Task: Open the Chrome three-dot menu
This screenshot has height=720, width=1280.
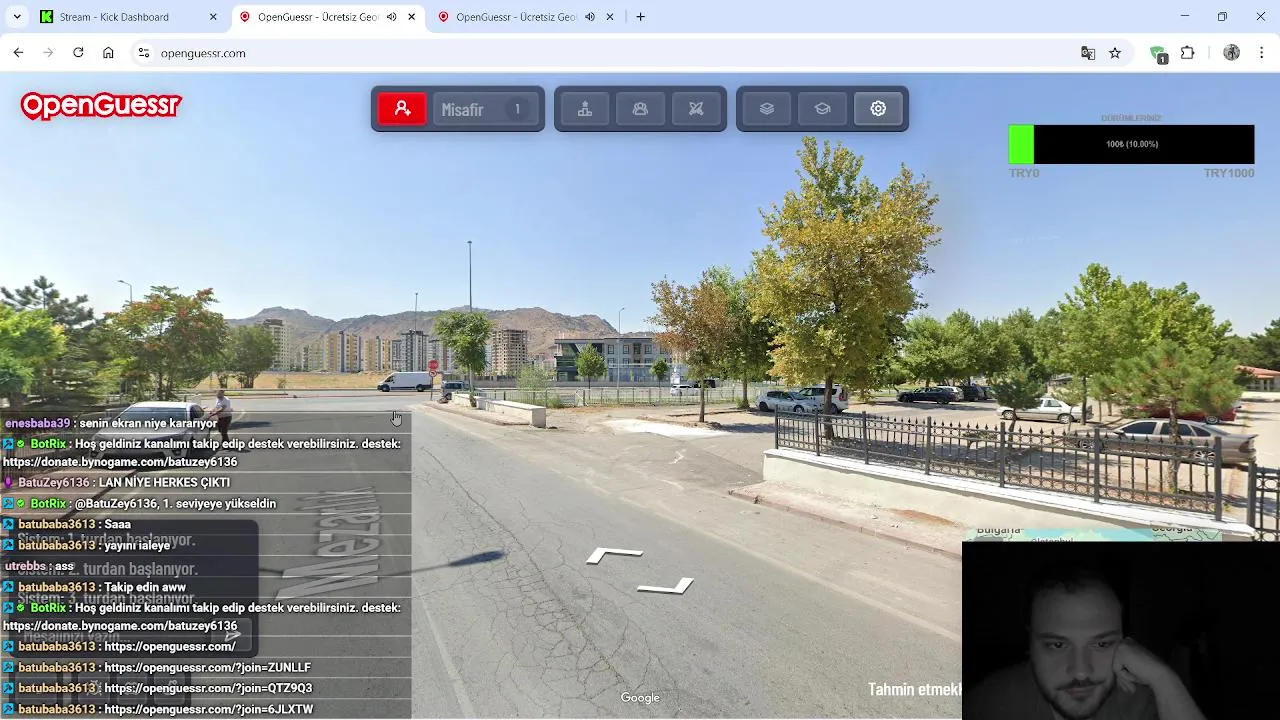Action: (x=1261, y=53)
